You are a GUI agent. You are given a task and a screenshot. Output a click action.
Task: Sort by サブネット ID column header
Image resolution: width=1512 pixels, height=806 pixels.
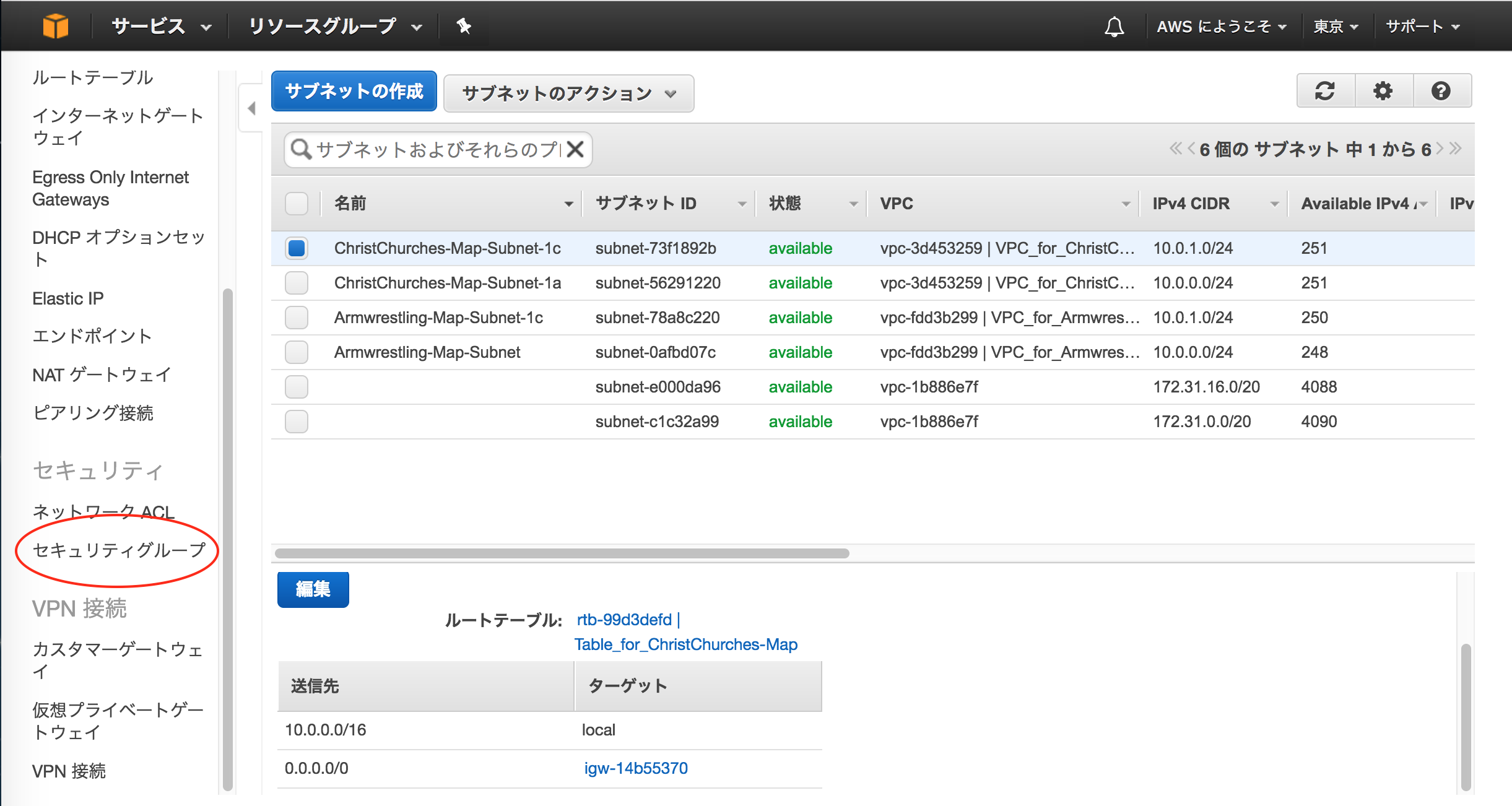(x=670, y=204)
